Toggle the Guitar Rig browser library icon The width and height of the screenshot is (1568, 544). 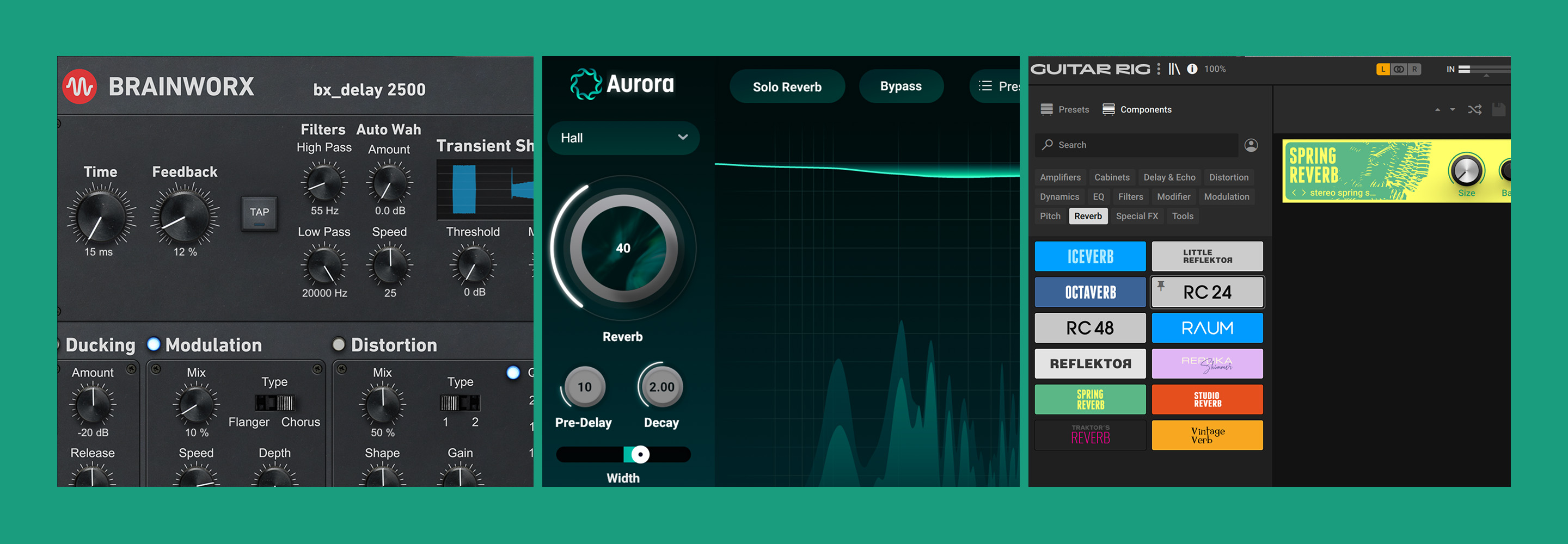(1174, 69)
